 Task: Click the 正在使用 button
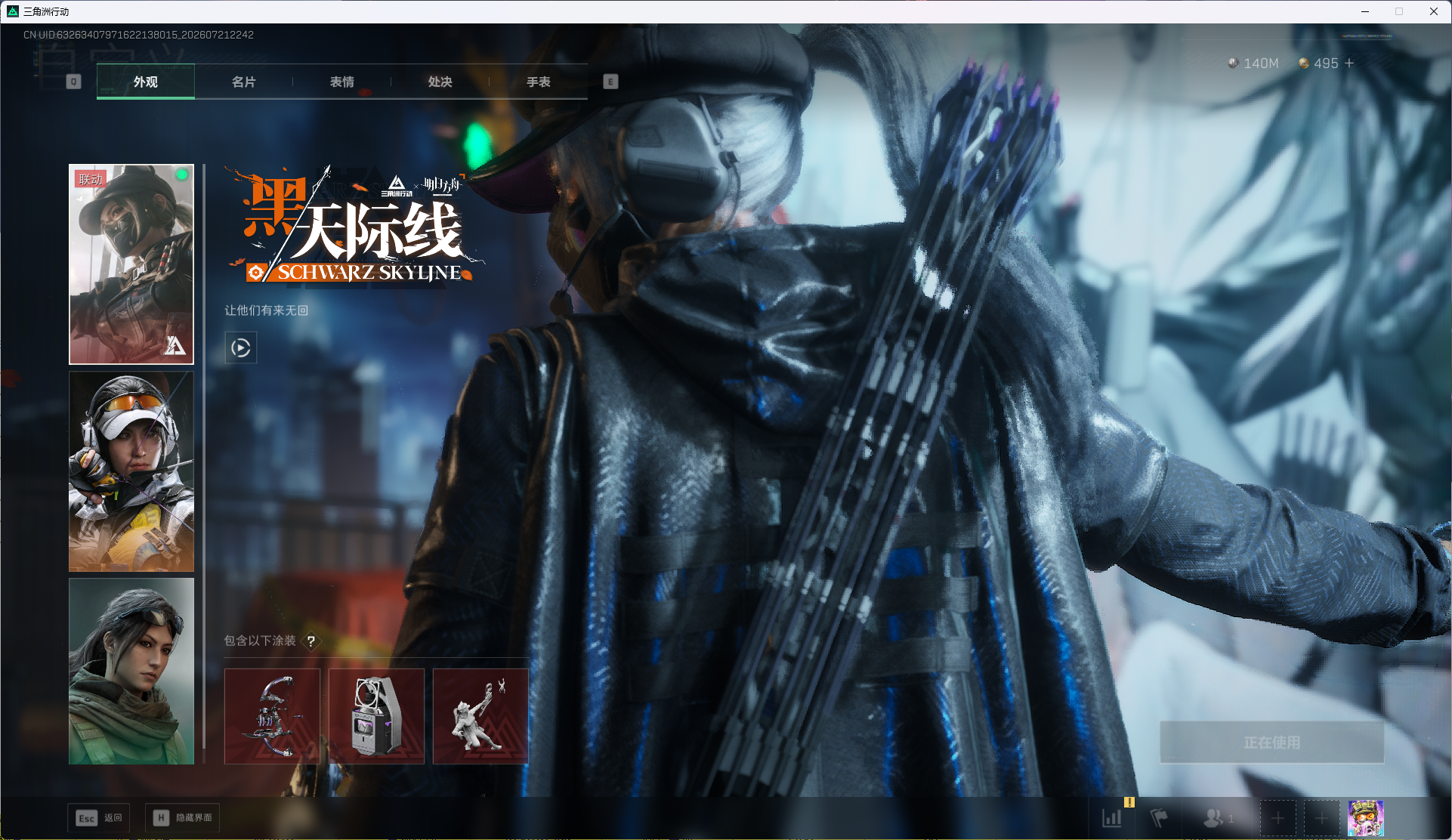pyautogui.click(x=1271, y=742)
